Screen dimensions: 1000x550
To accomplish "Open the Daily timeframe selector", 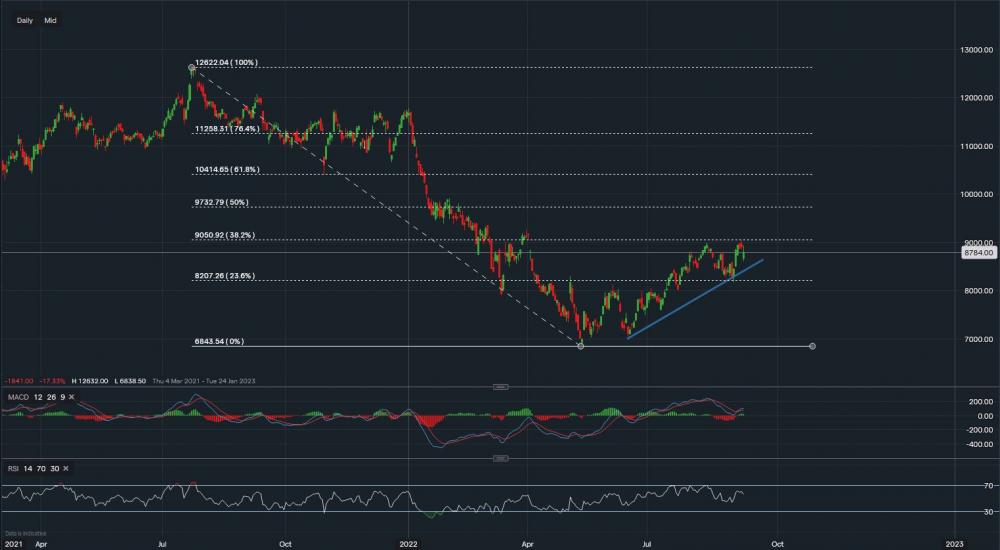I will 25,20.
